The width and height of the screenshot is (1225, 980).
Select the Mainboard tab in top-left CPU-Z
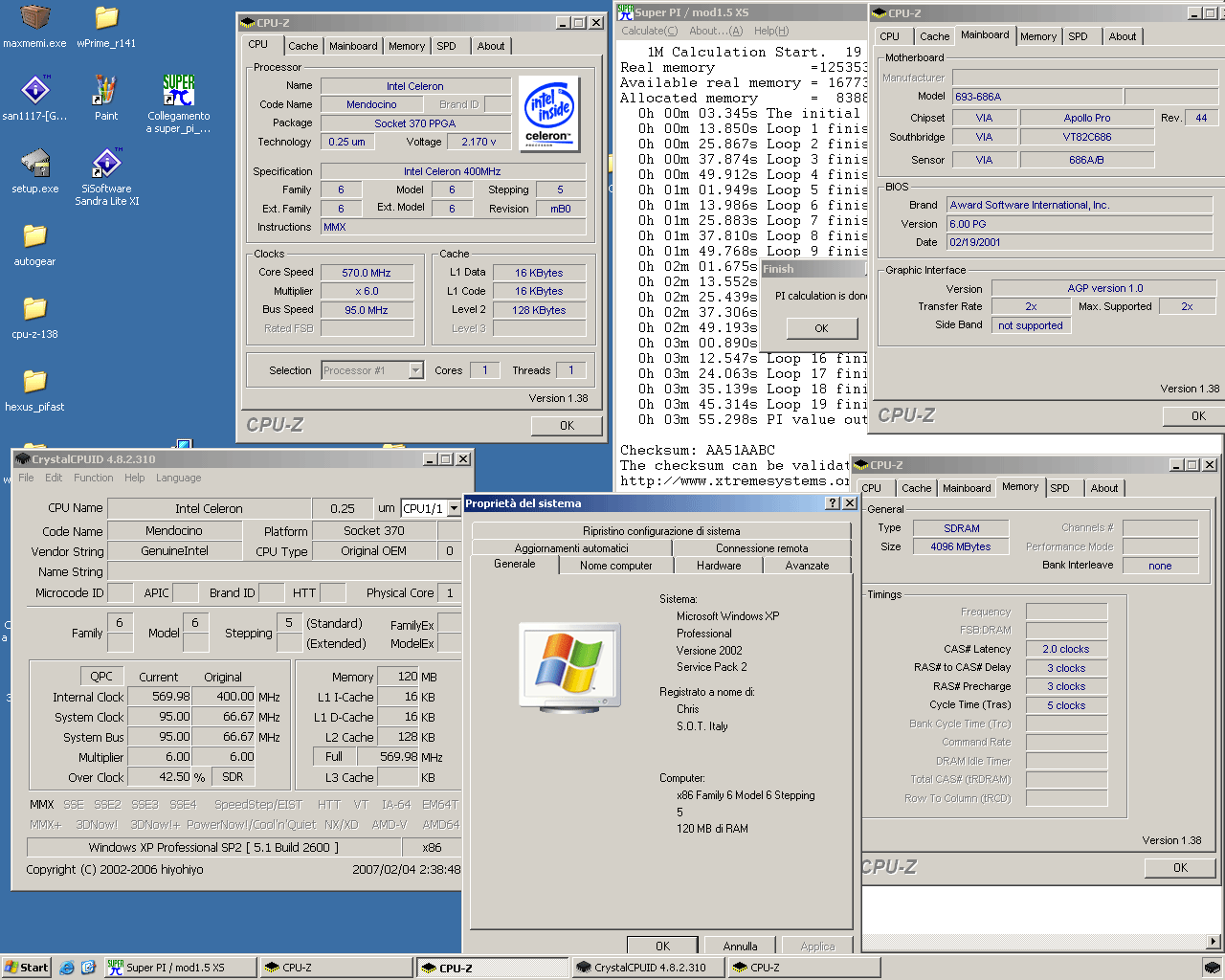[x=353, y=46]
